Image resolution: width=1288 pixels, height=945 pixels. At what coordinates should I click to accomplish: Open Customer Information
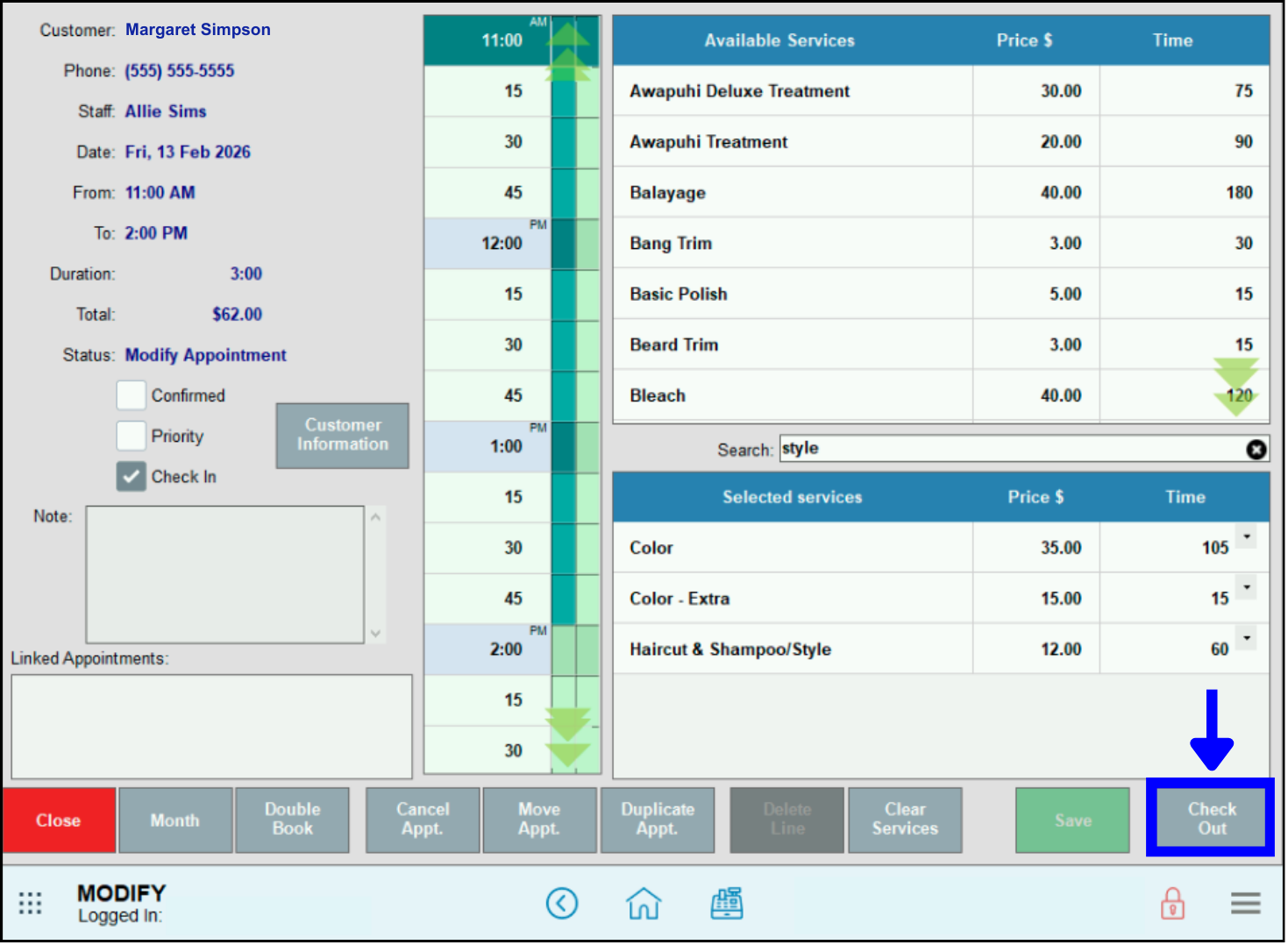tap(342, 435)
